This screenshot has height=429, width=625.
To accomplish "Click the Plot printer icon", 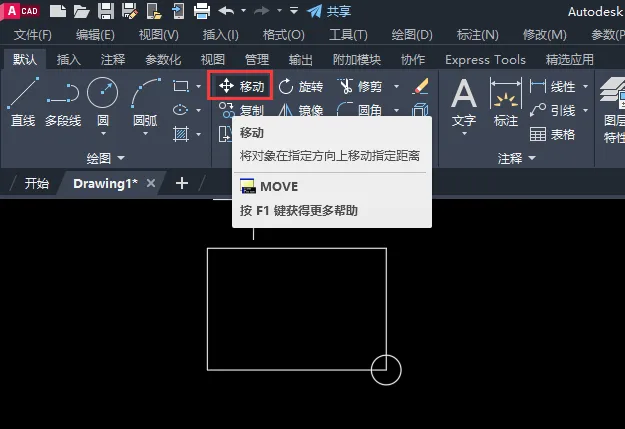I will (x=202, y=11).
